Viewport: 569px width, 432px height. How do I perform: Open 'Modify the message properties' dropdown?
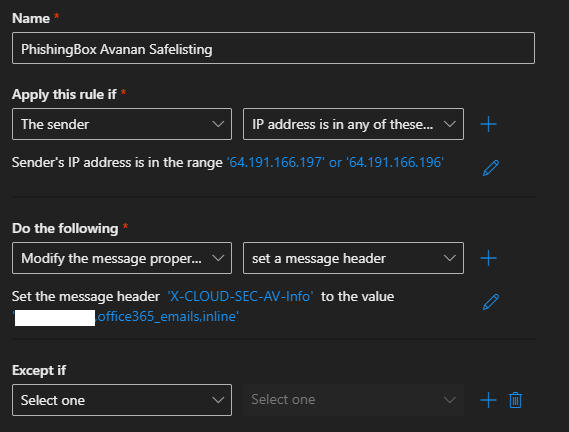coord(122,258)
